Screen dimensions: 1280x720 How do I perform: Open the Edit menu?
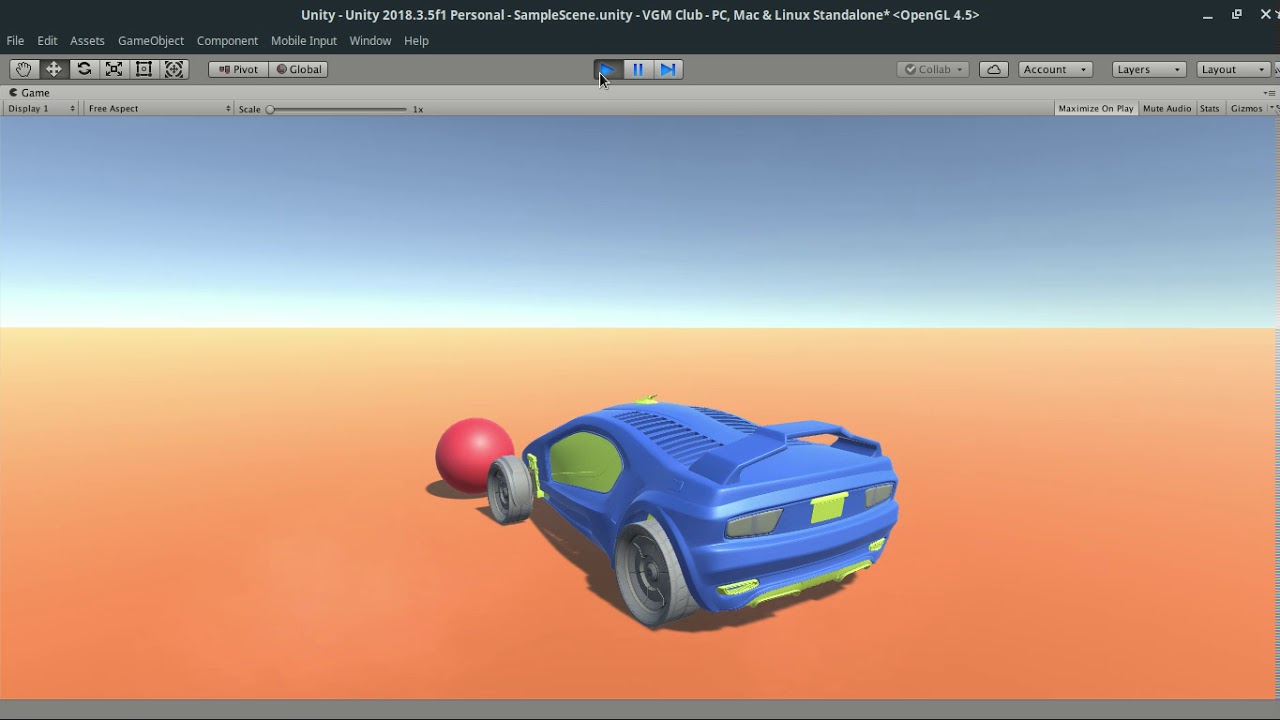(x=47, y=41)
